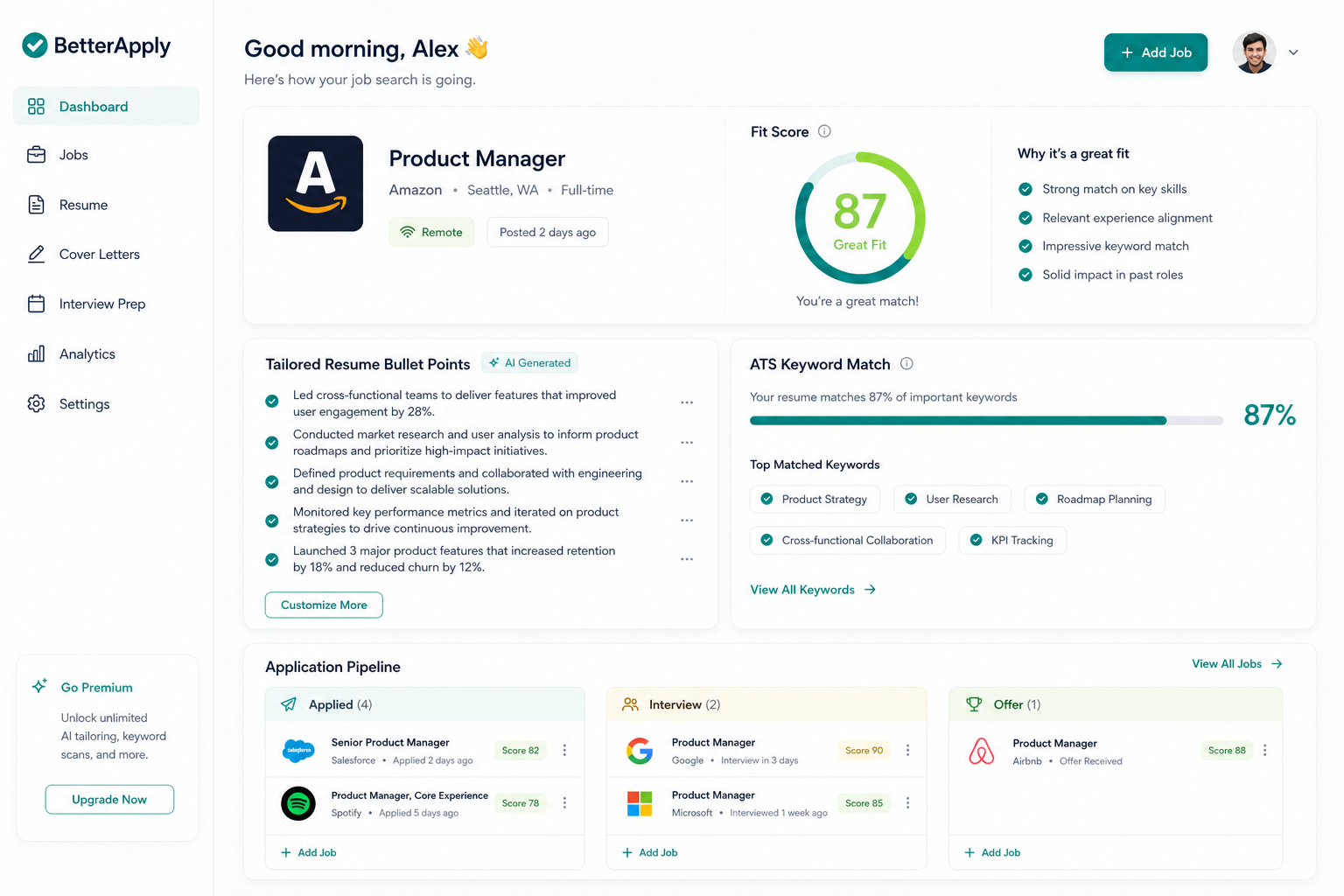Go to Dashboard in the sidebar
The width and height of the screenshot is (1344, 896).
click(x=106, y=107)
